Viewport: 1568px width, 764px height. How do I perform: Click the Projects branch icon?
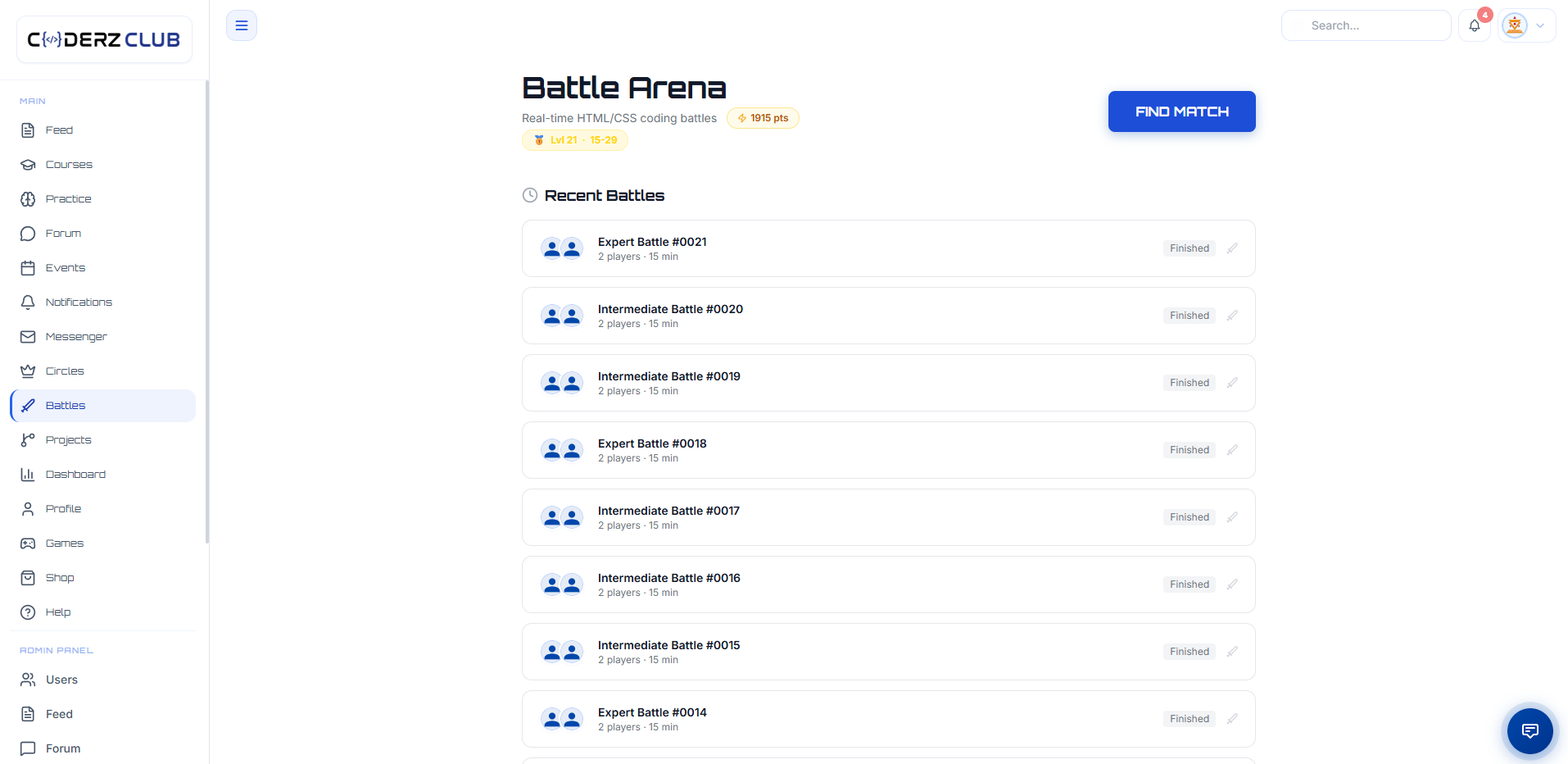tap(28, 440)
